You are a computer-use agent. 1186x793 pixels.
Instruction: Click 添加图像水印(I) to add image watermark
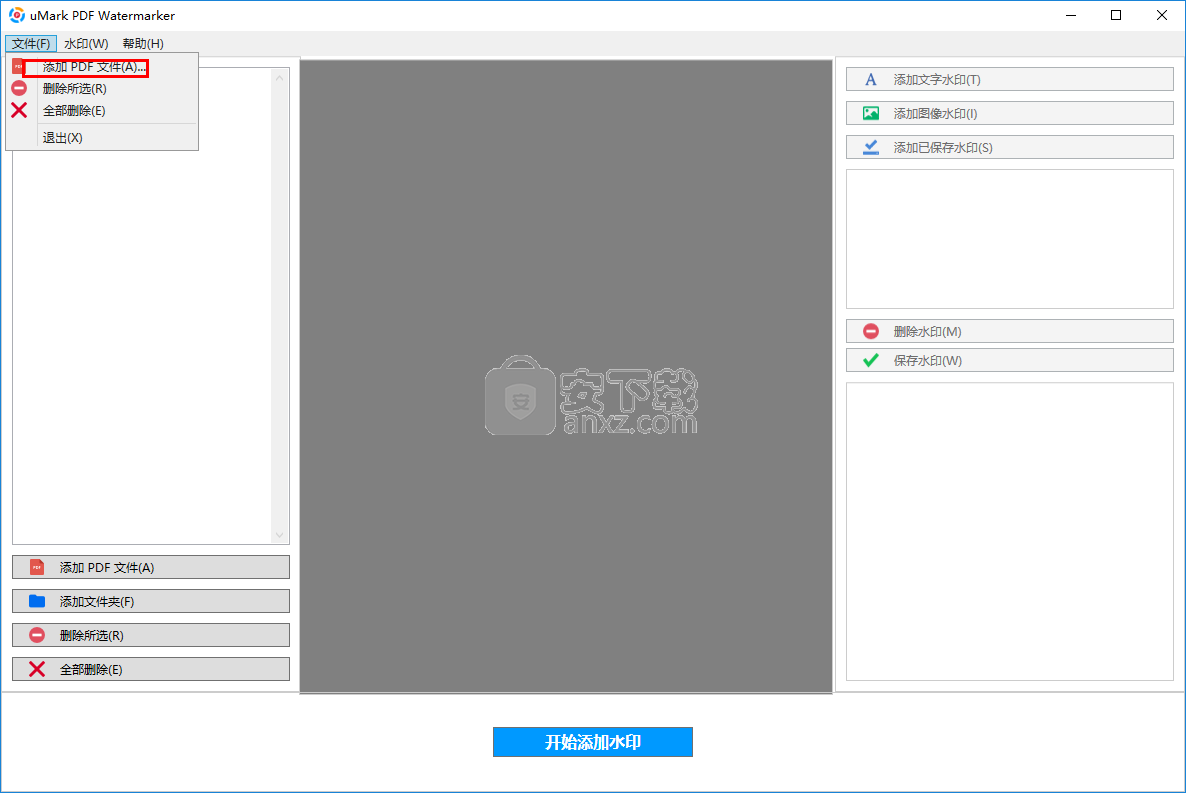click(1010, 114)
